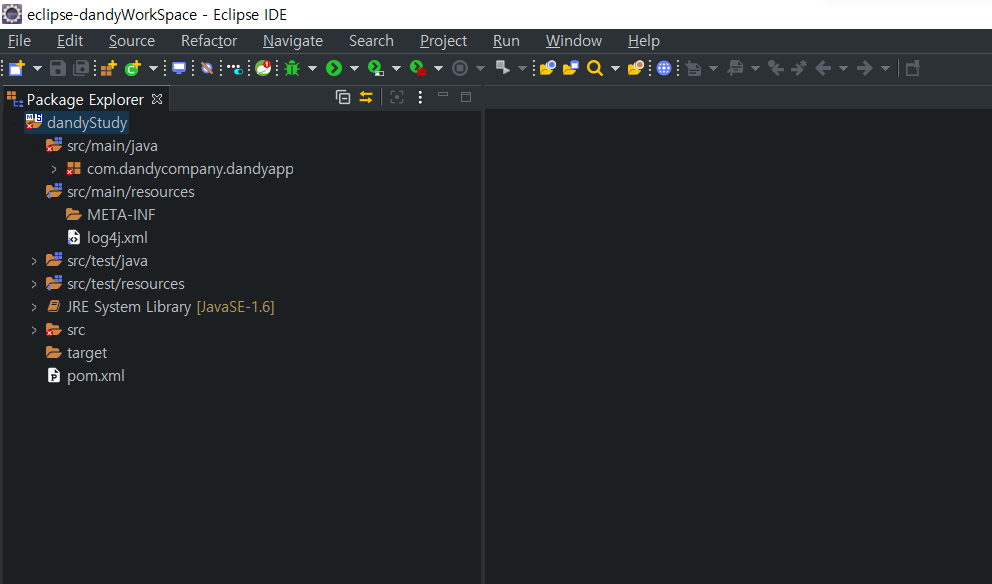992x584 pixels.
Task: Expand the src/test/java folder
Action: (34, 261)
